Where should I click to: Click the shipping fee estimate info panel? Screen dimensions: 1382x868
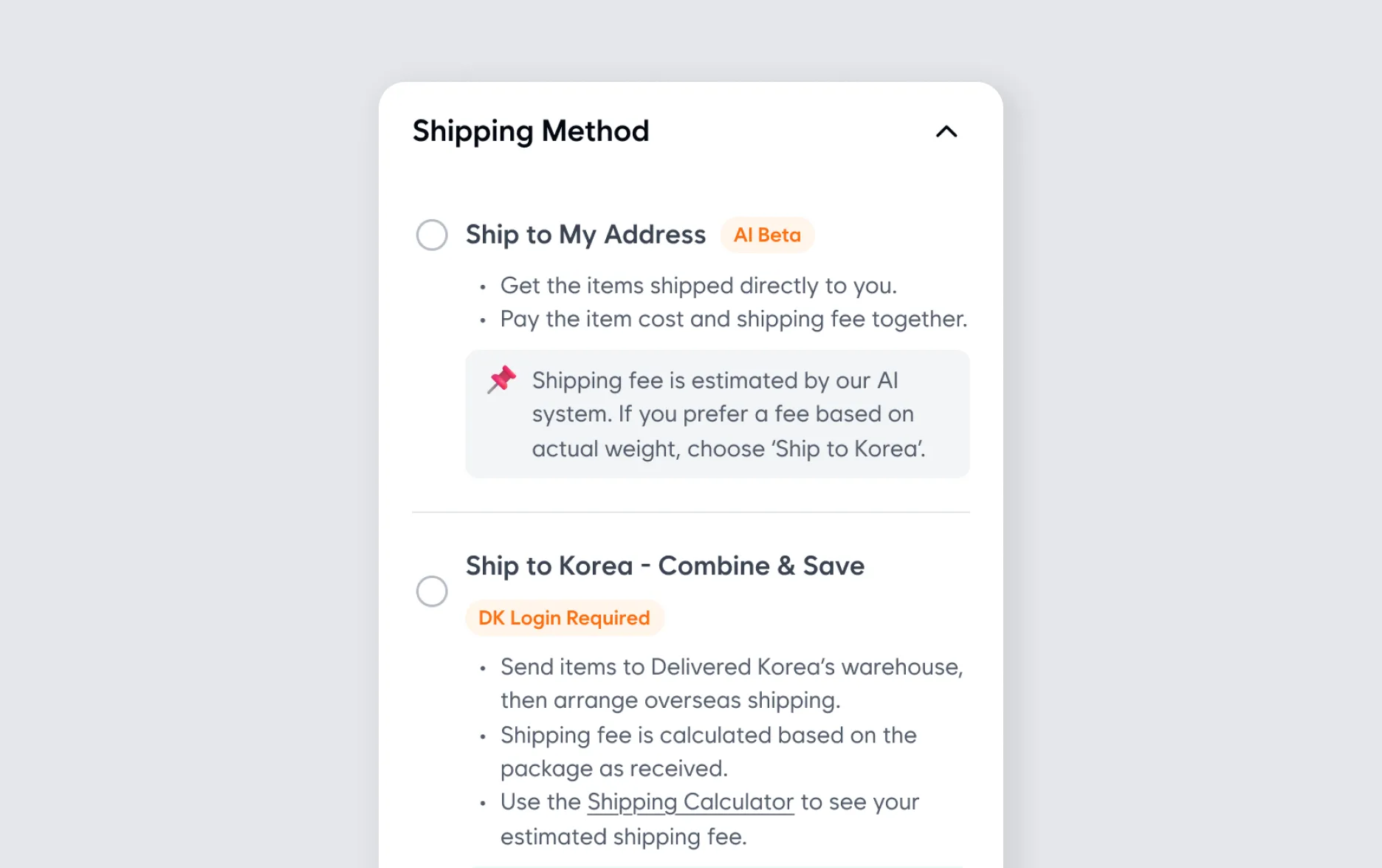[717, 413]
